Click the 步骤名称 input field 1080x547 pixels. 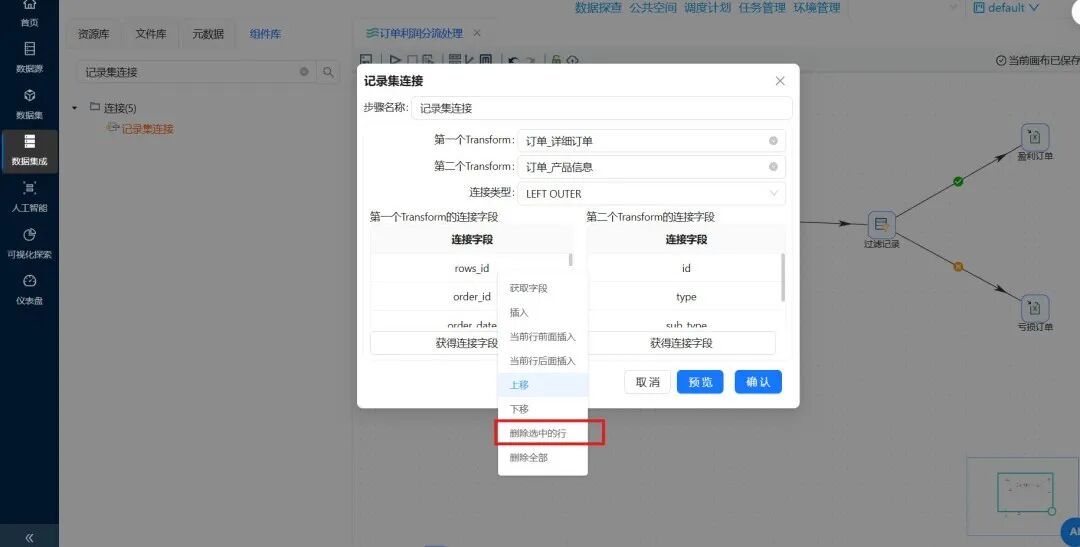pos(601,107)
